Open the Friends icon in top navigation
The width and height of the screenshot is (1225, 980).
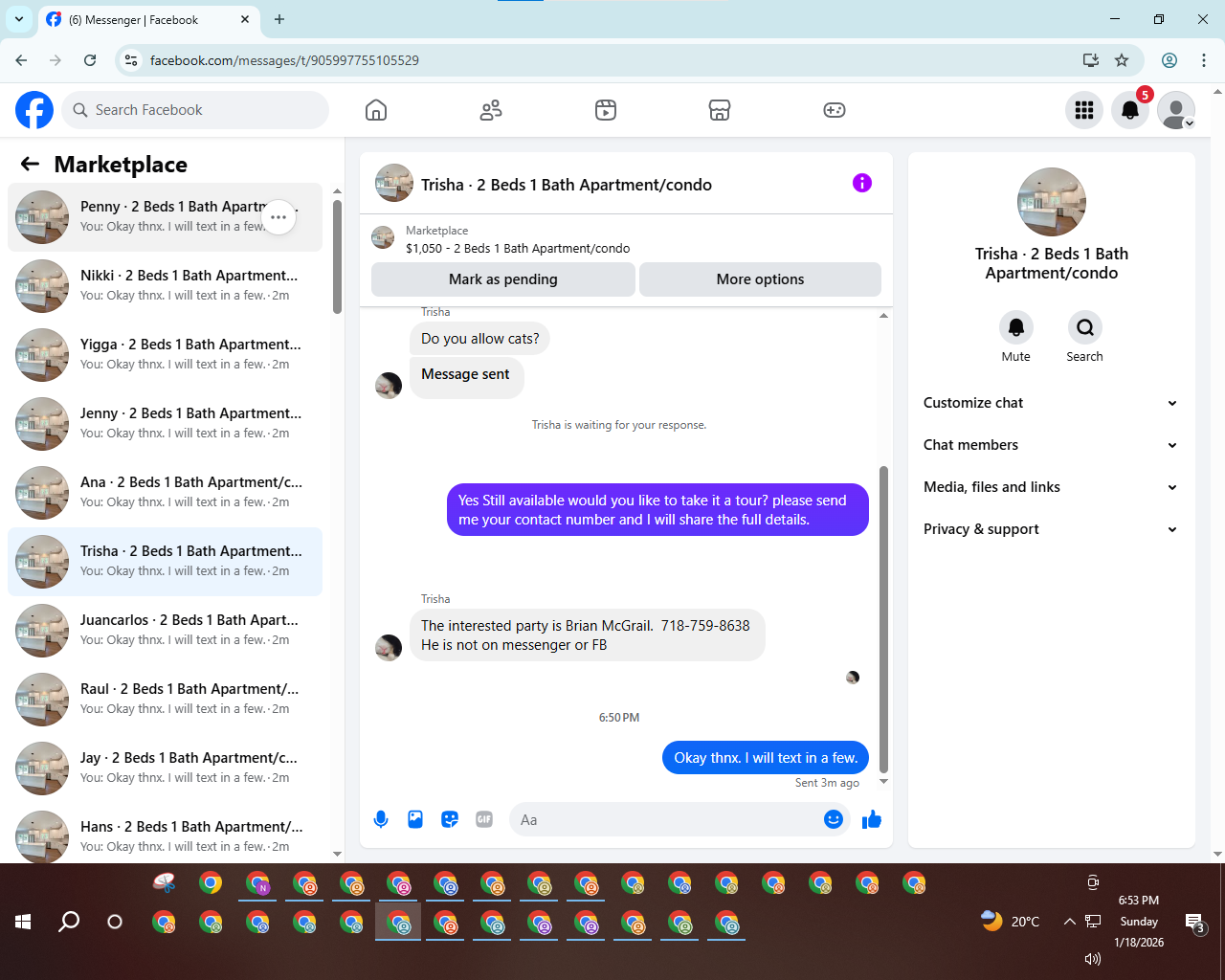491,110
